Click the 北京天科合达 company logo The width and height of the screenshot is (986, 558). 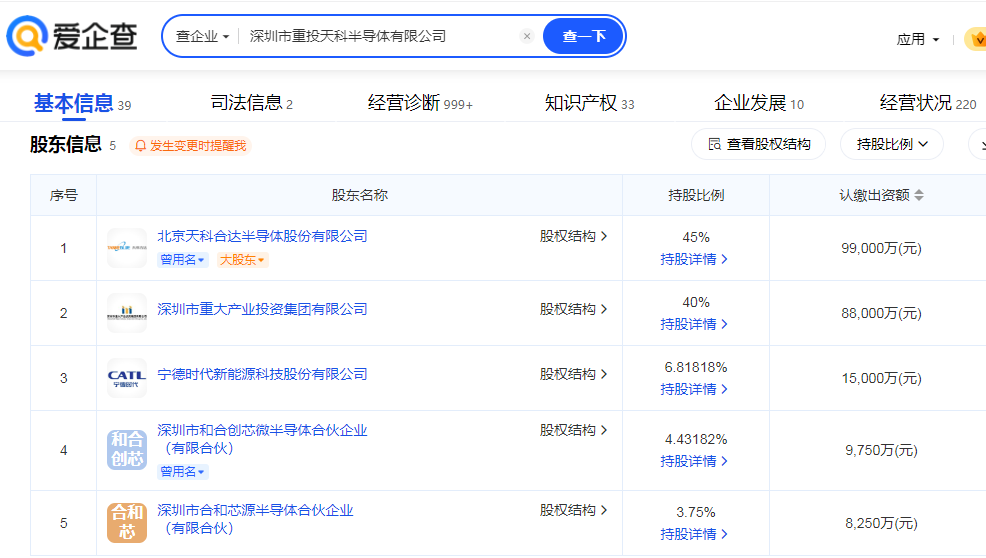pyautogui.click(x=127, y=248)
